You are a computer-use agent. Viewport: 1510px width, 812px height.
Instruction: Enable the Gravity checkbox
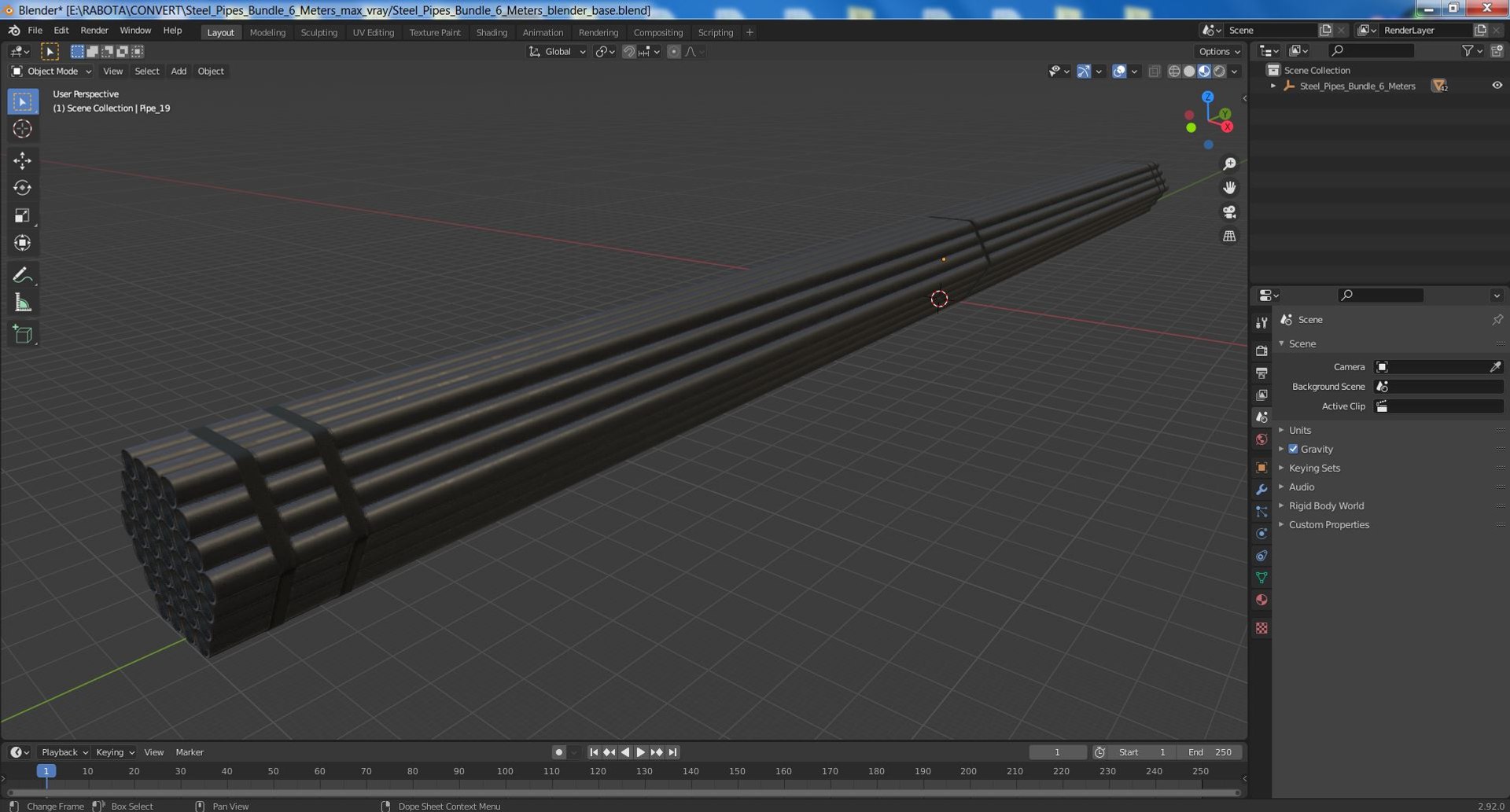pos(1293,449)
